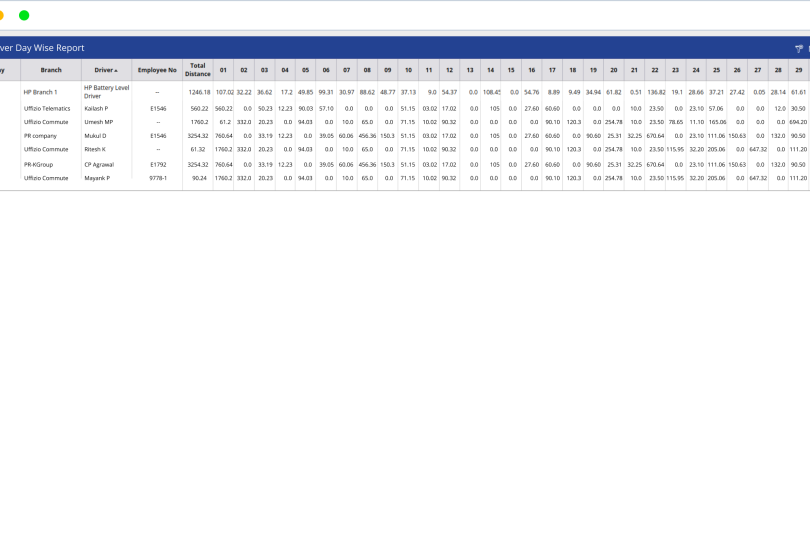Click the Driver column sort arrow
810x540 pixels.
pyautogui.click(x=116, y=71)
